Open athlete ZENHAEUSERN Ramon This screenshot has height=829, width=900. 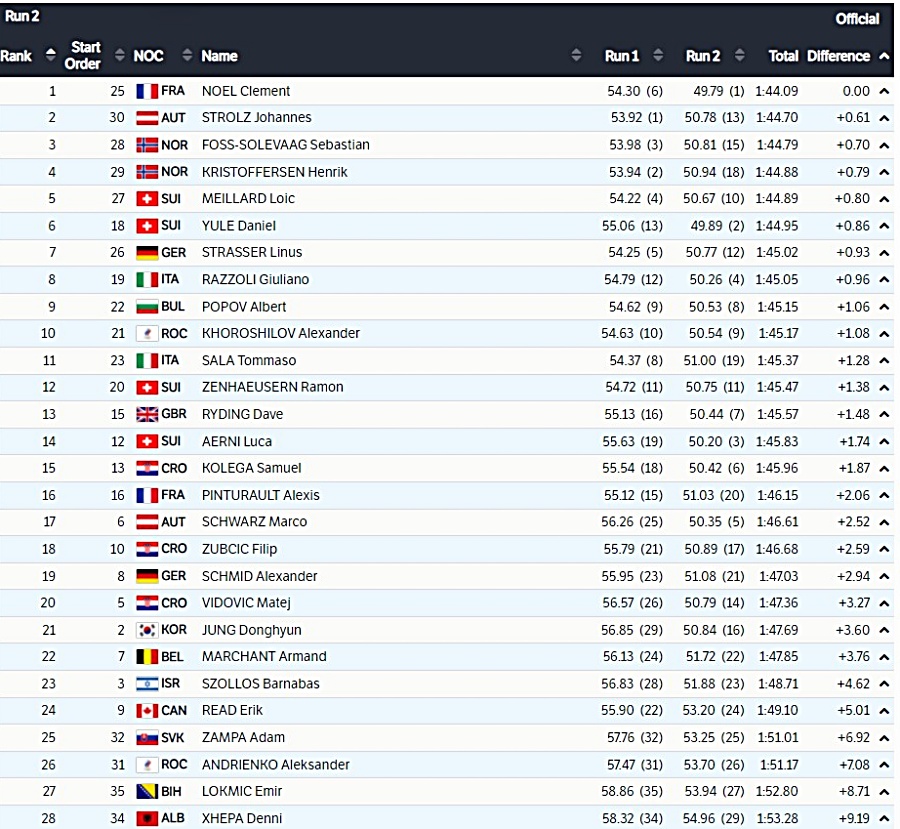(x=273, y=388)
